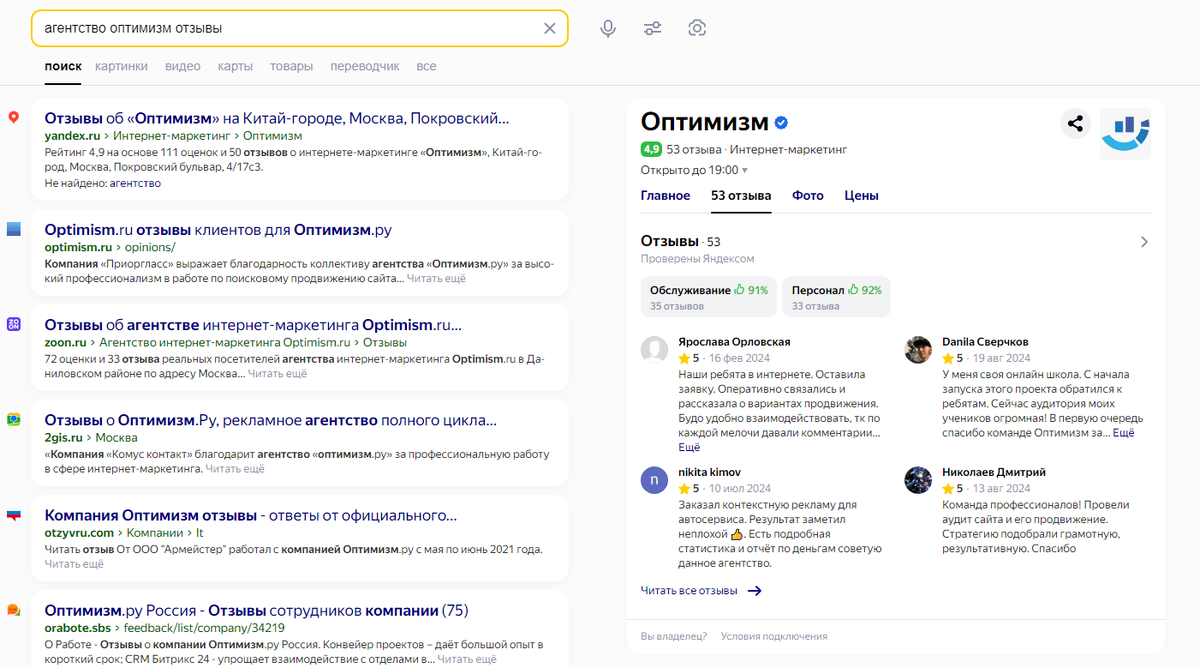Open Условия подключения link
Screen dimensions: 1200x668
tap(774, 636)
